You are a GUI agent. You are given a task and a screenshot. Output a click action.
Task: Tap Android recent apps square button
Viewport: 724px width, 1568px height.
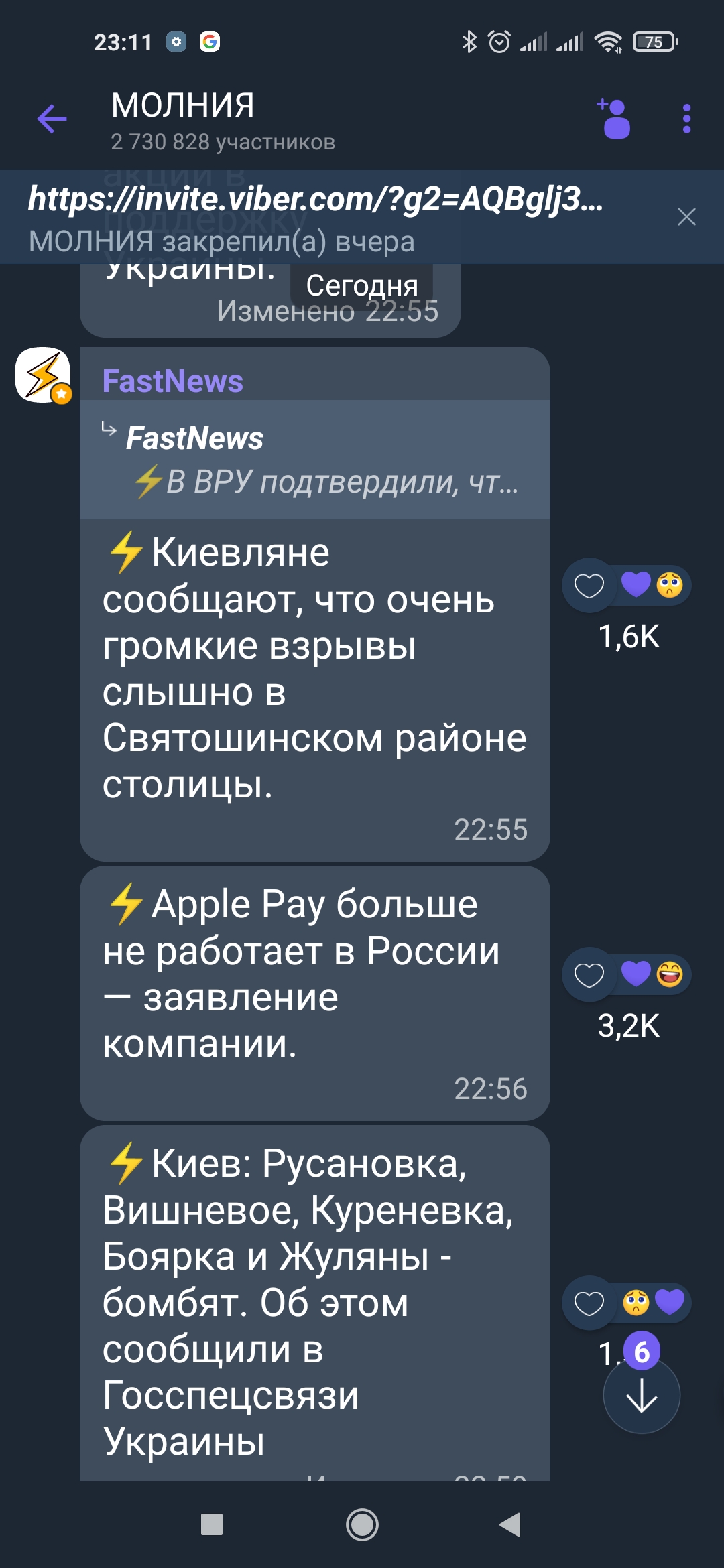click(x=212, y=1524)
